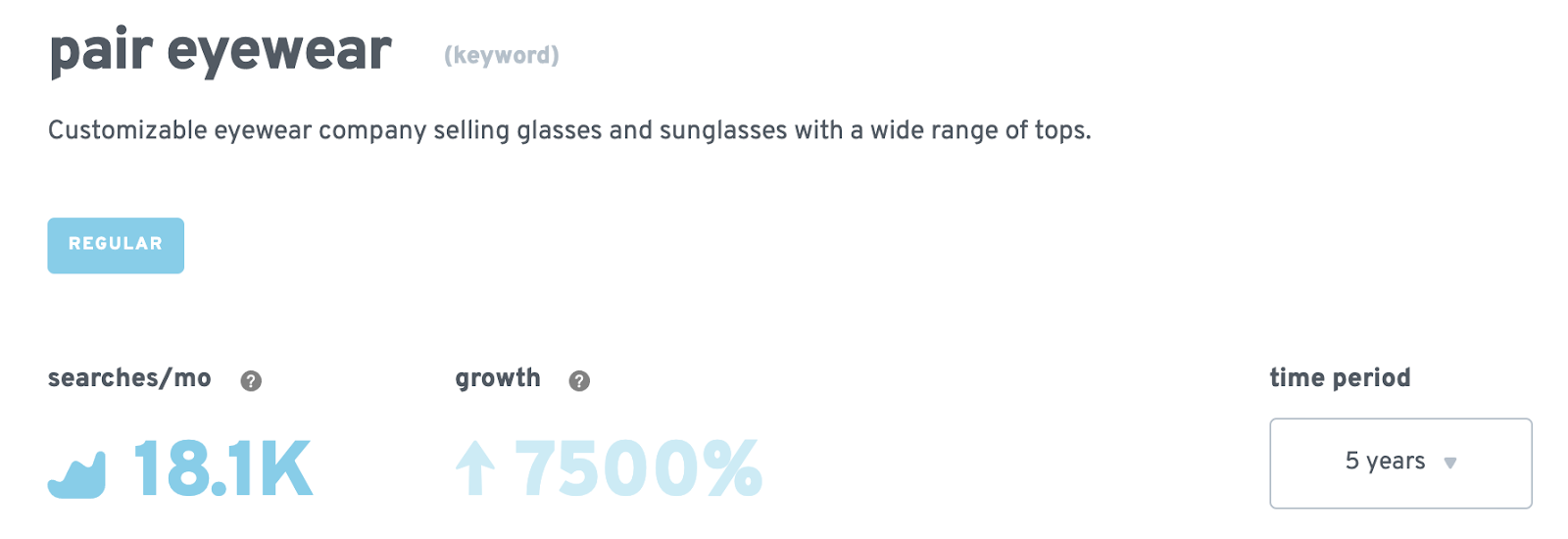
Task: Open the 5 years time period selector
Action: (x=1399, y=463)
